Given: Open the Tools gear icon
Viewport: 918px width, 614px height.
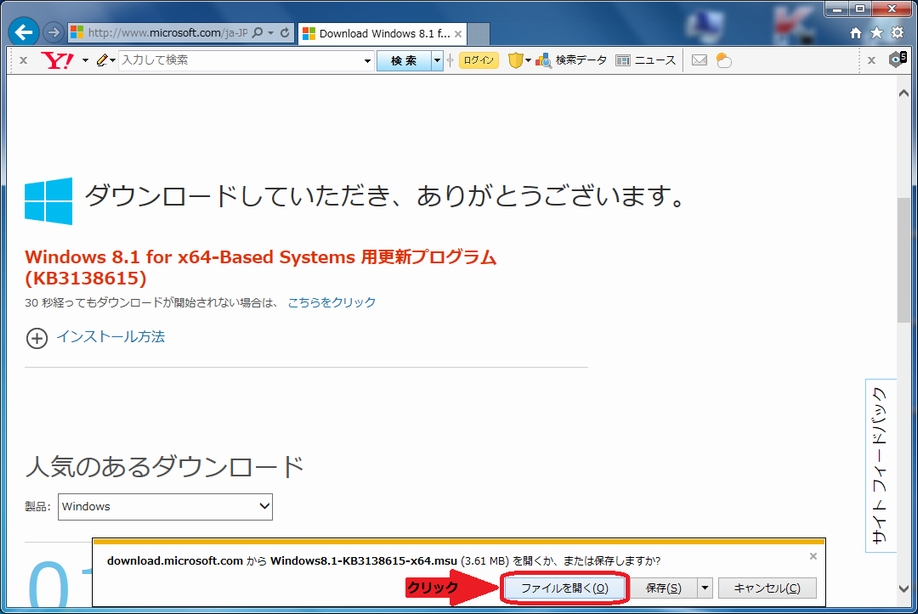Looking at the screenshot, I should pyautogui.click(x=897, y=33).
